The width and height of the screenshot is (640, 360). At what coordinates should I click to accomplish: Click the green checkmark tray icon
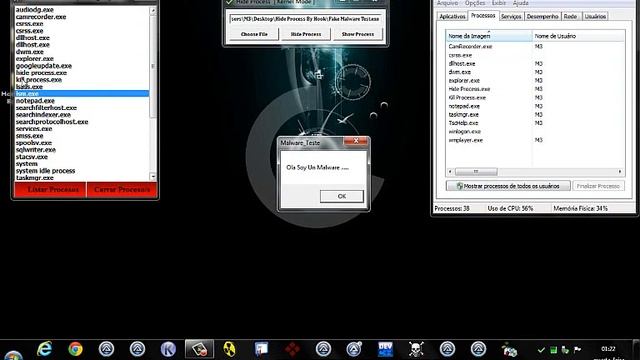pos(541,350)
